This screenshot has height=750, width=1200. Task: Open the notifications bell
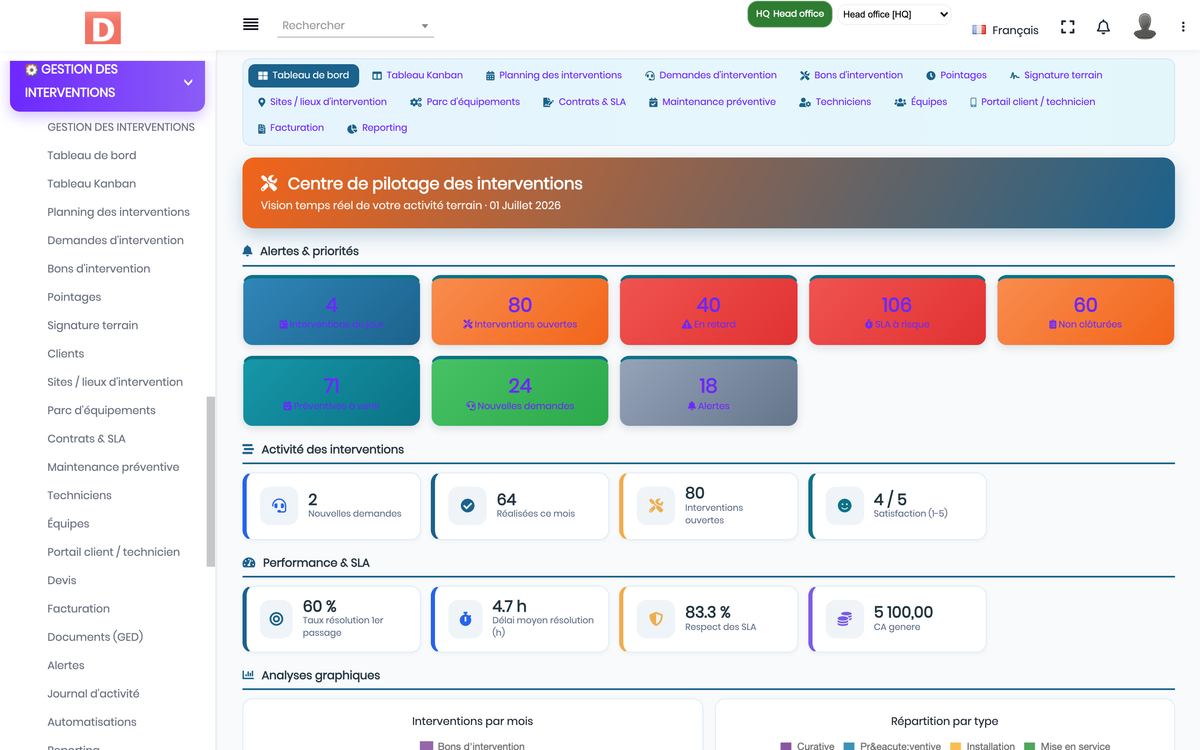[1103, 27]
